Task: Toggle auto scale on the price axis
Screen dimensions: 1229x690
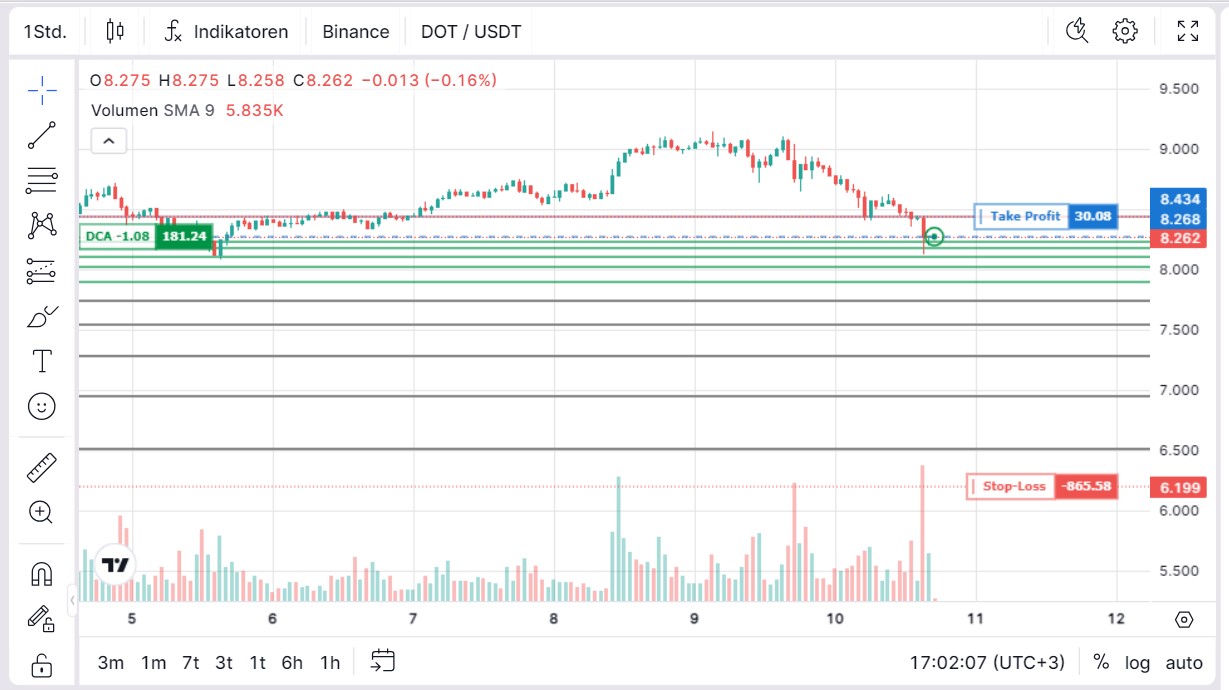Action: click(1184, 662)
